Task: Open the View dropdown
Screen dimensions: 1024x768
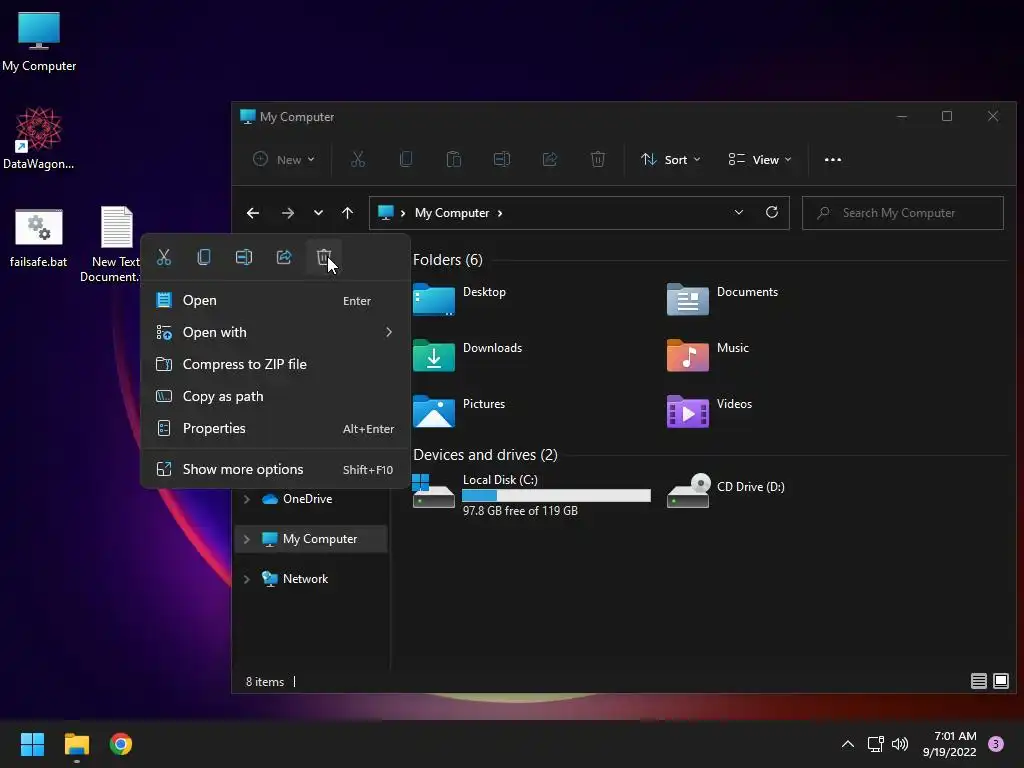Action: point(760,160)
